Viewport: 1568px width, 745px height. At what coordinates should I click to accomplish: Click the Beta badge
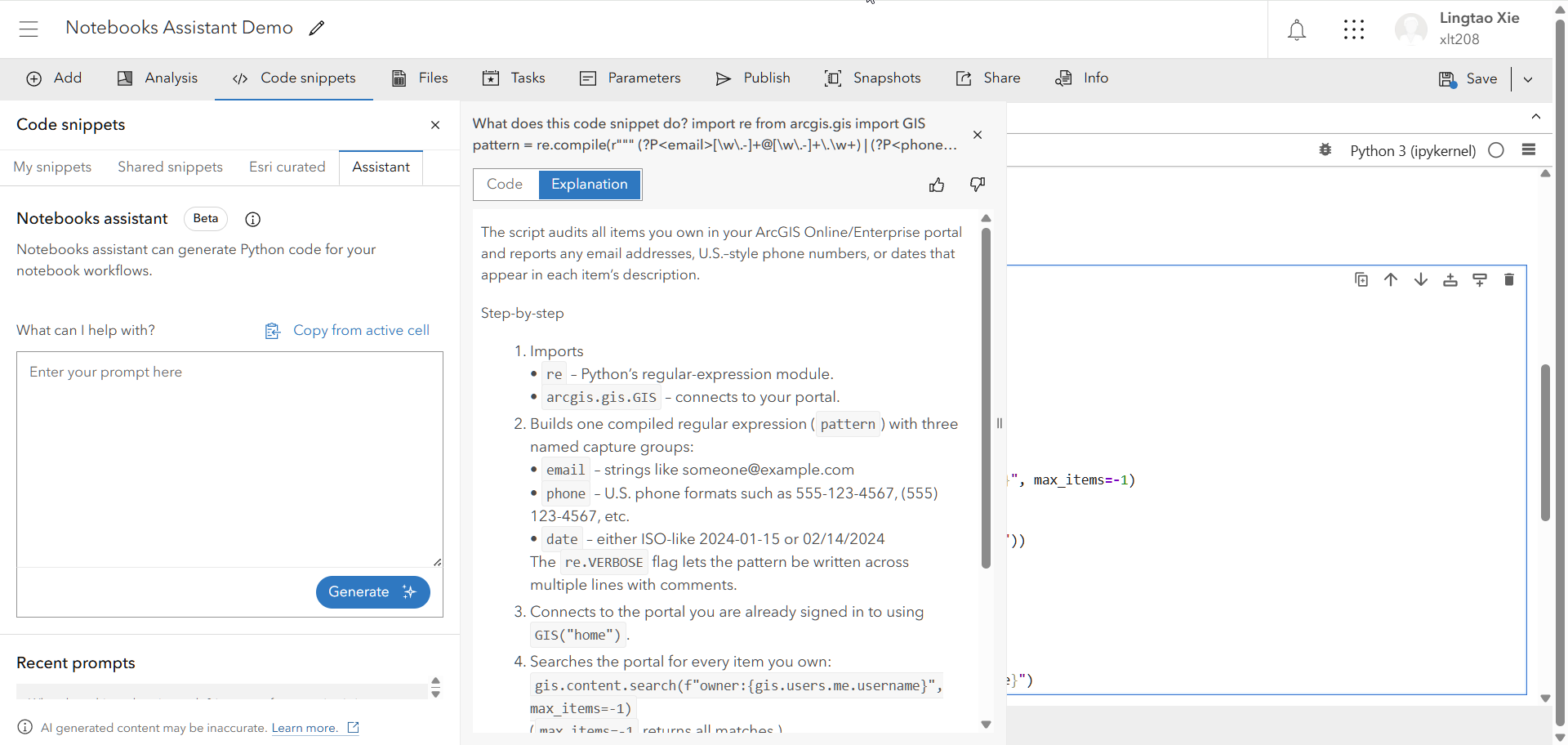[x=206, y=219]
